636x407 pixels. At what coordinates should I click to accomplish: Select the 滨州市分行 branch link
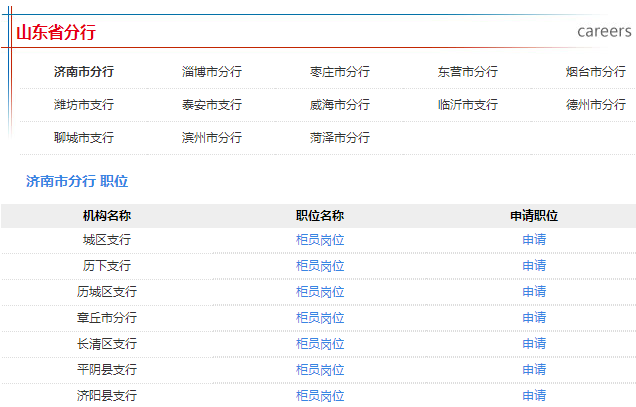click(212, 138)
